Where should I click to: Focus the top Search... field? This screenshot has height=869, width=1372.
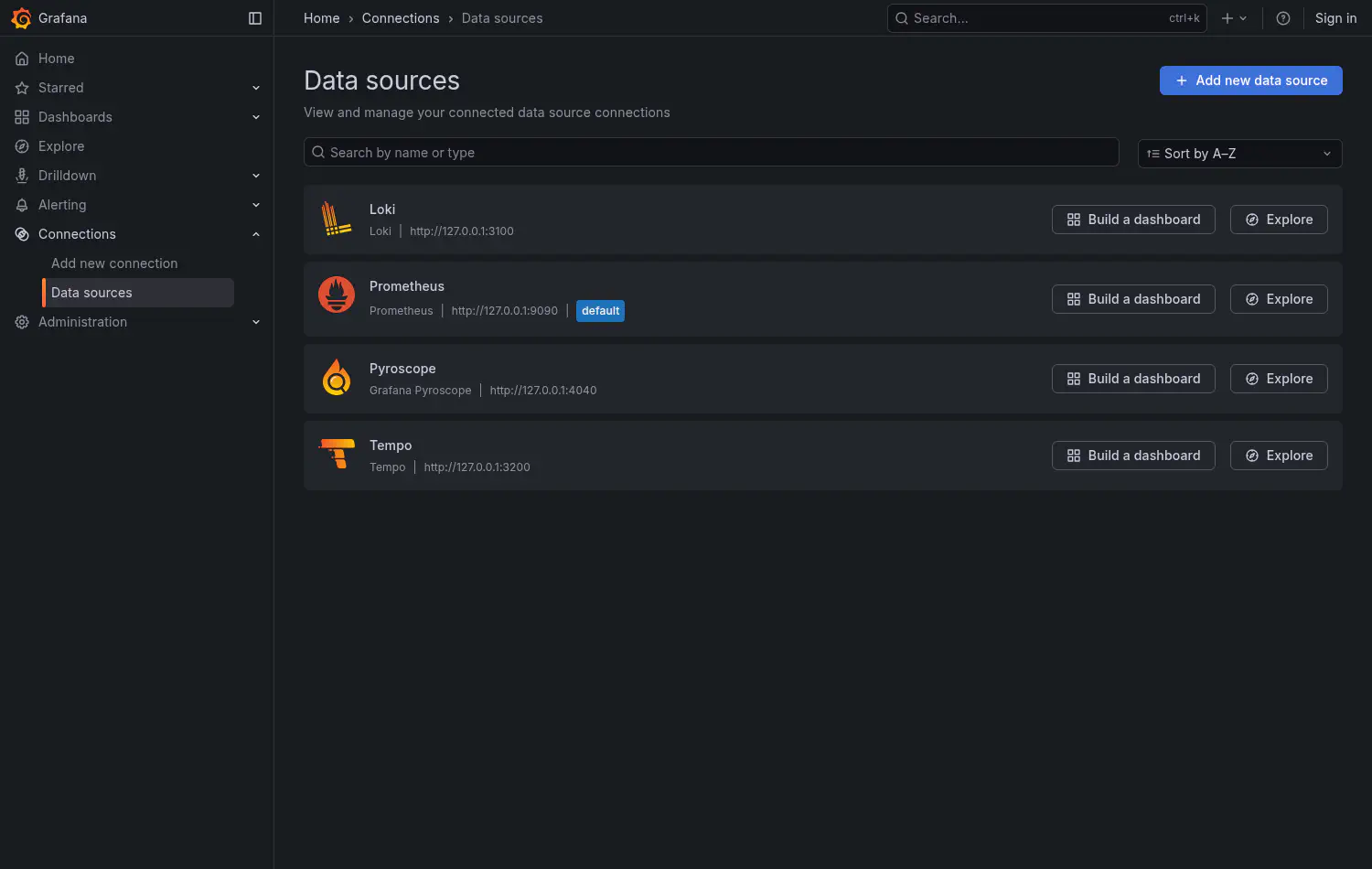pyautogui.click(x=1046, y=18)
